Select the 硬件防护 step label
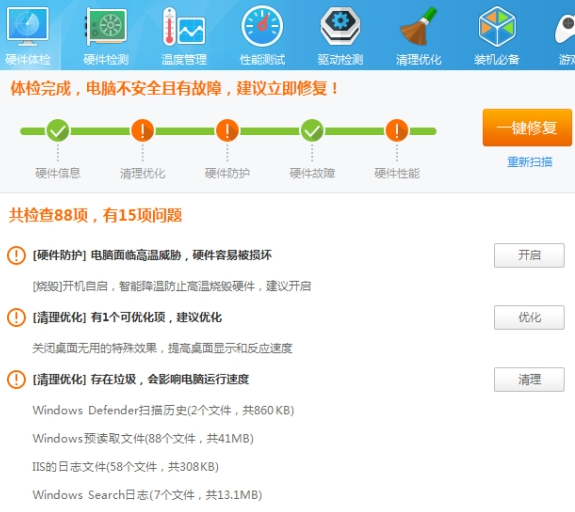Image resolution: width=575 pixels, height=512 pixels. (227, 173)
